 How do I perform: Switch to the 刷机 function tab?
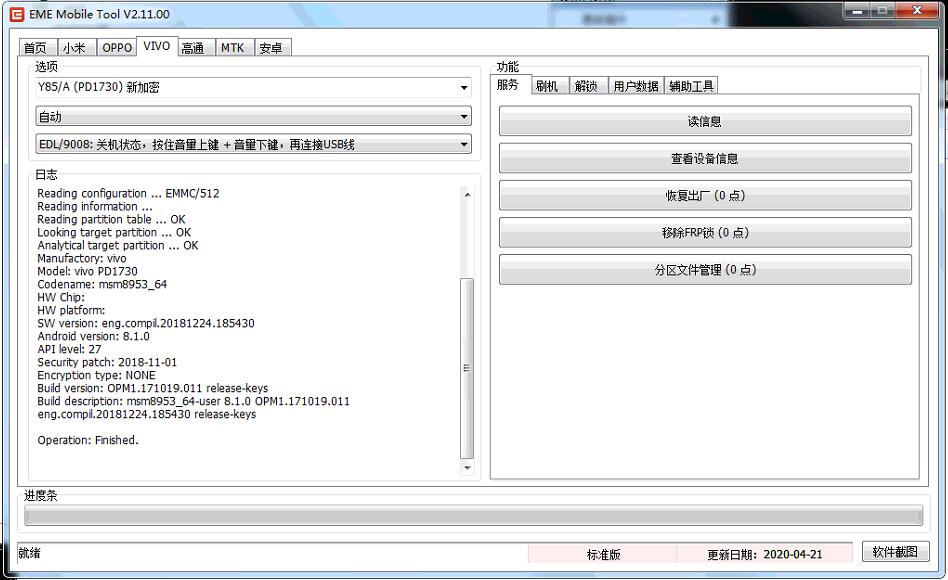tap(547, 86)
